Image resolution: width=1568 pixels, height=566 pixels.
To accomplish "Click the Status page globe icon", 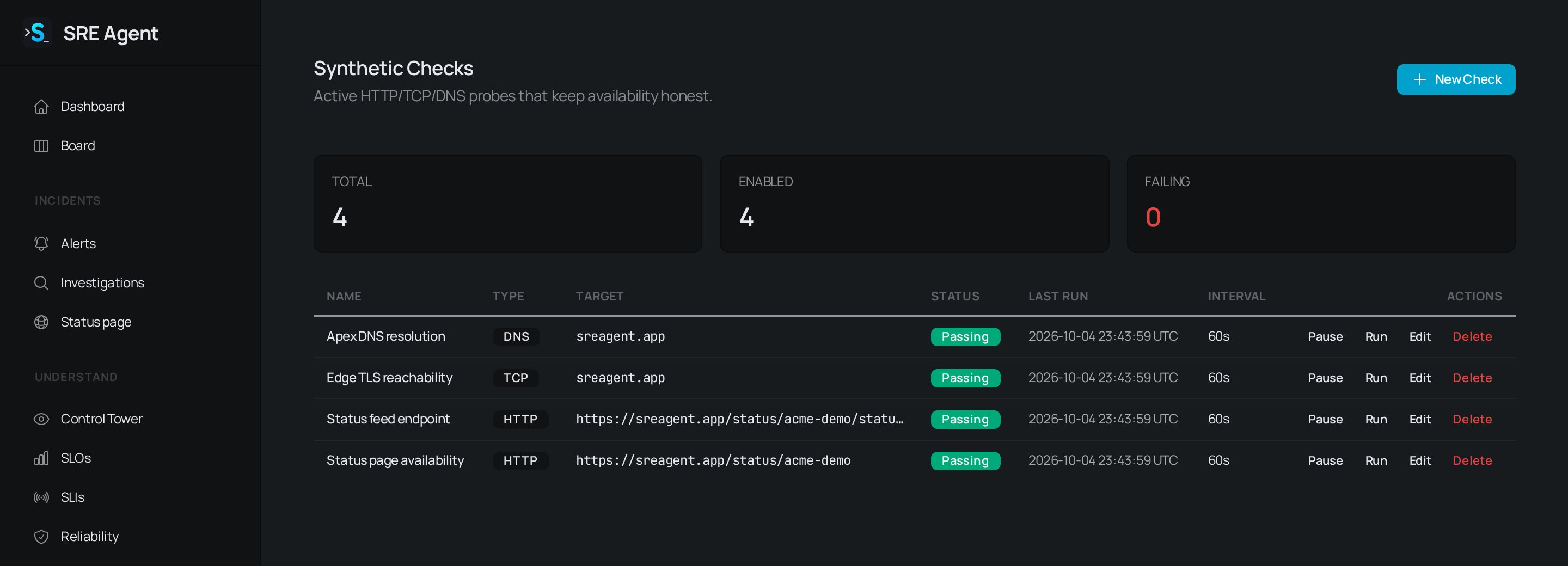I will 41,322.
